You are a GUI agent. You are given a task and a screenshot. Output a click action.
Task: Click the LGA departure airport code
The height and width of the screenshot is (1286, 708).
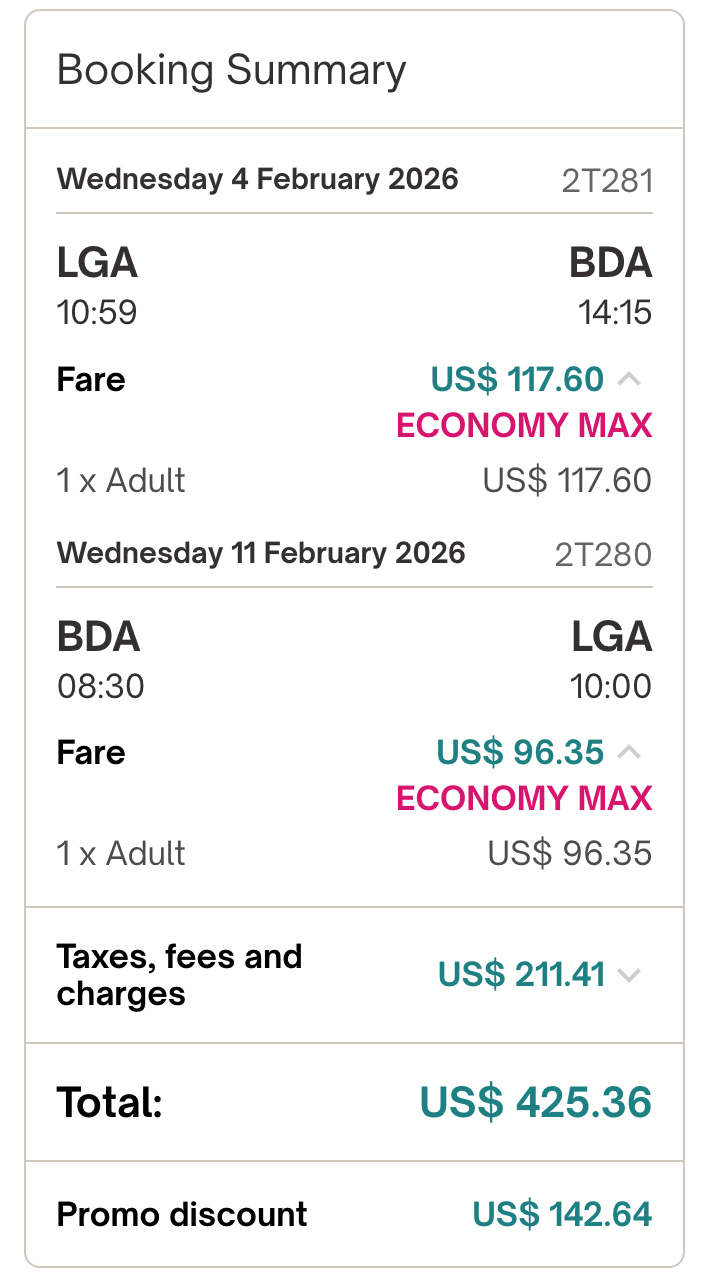pos(97,263)
